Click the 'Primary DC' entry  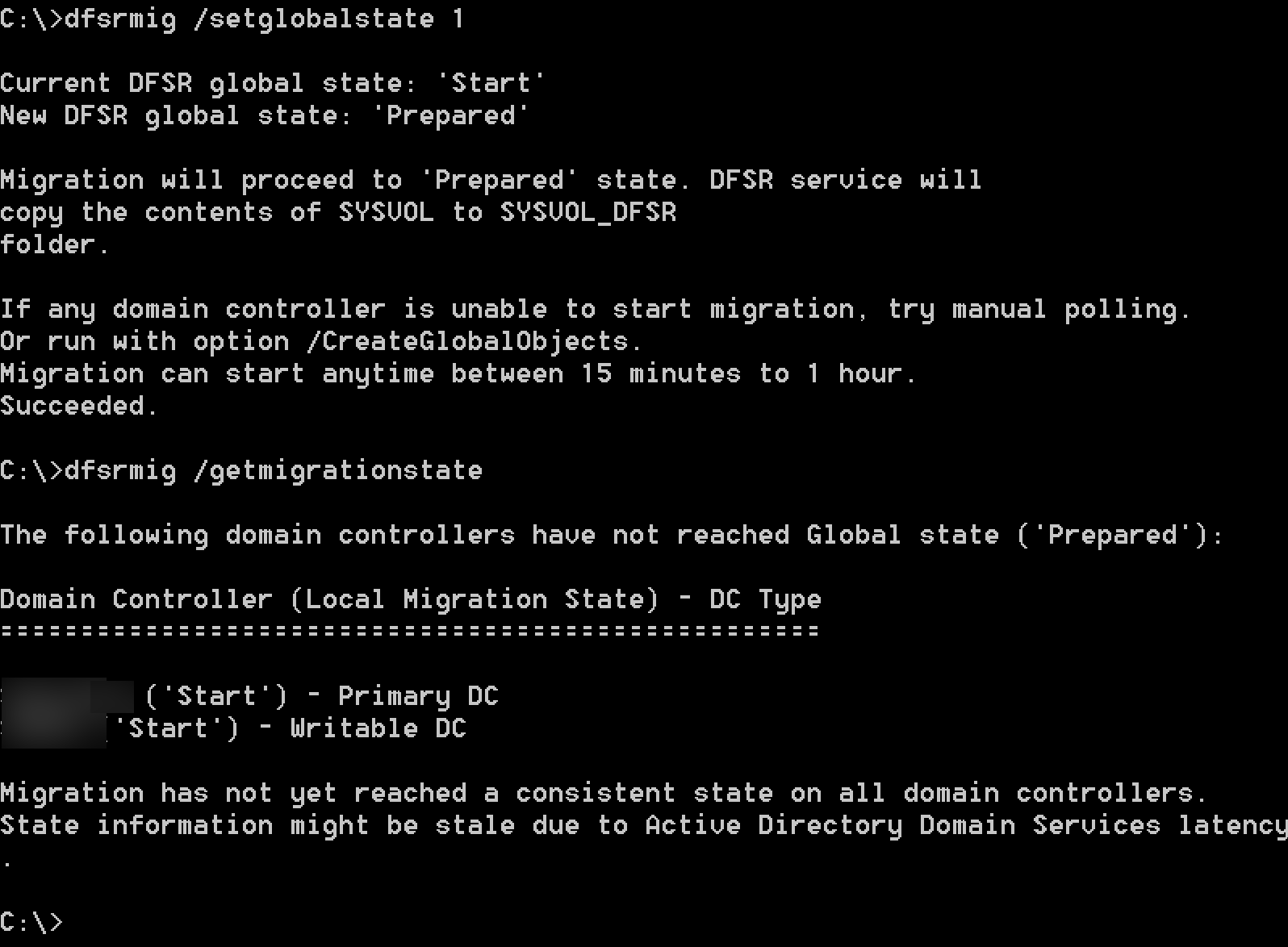click(x=418, y=696)
